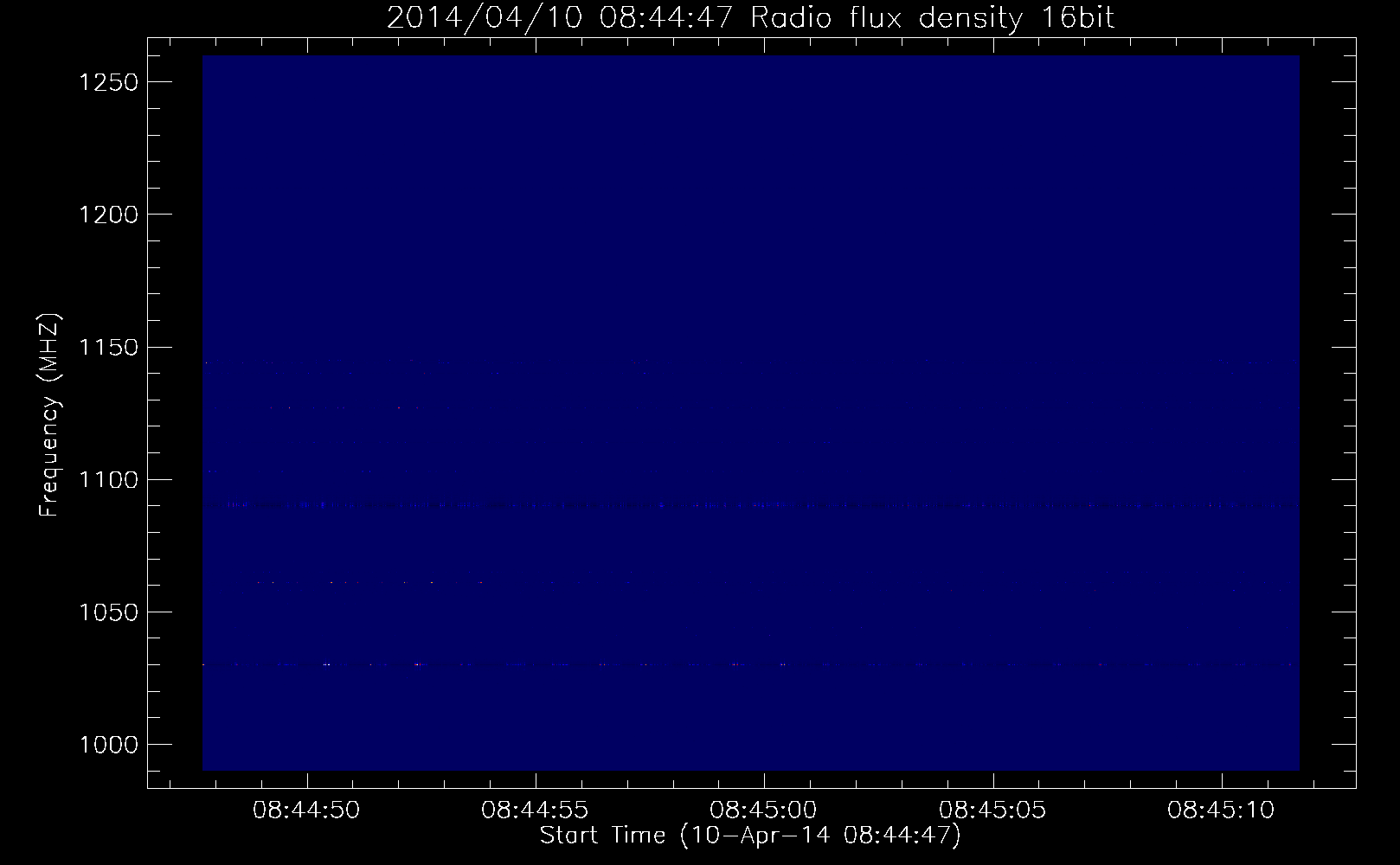Screen dimensions: 1400x865
Task: Select the 1000 frequency tick label
Action: click(108, 745)
